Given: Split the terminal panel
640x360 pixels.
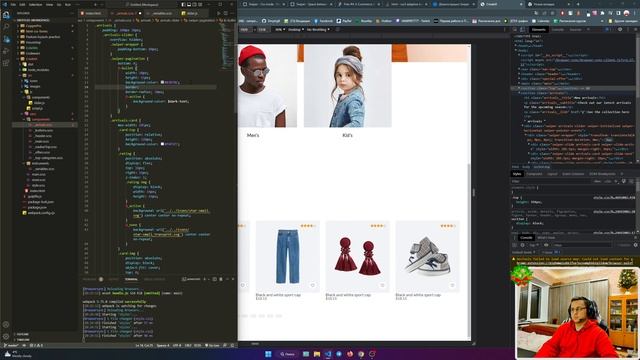Looking at the screenshot, I should 214,279.
